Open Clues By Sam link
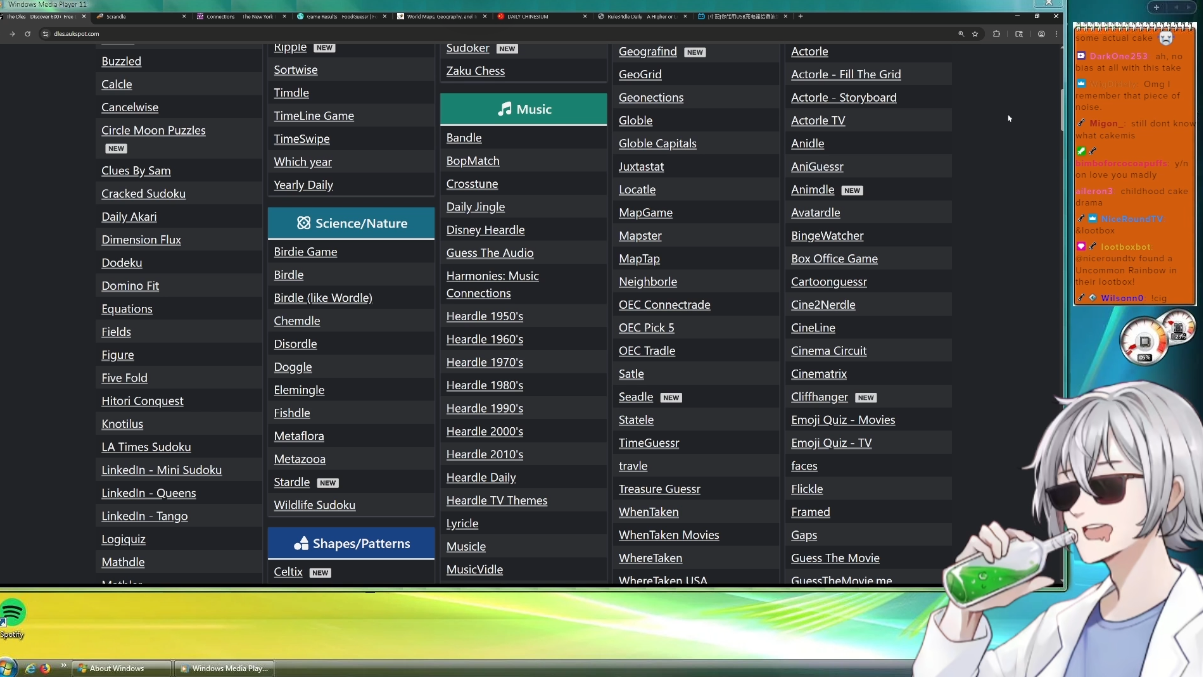1203x677 pixels. [136, 171]
